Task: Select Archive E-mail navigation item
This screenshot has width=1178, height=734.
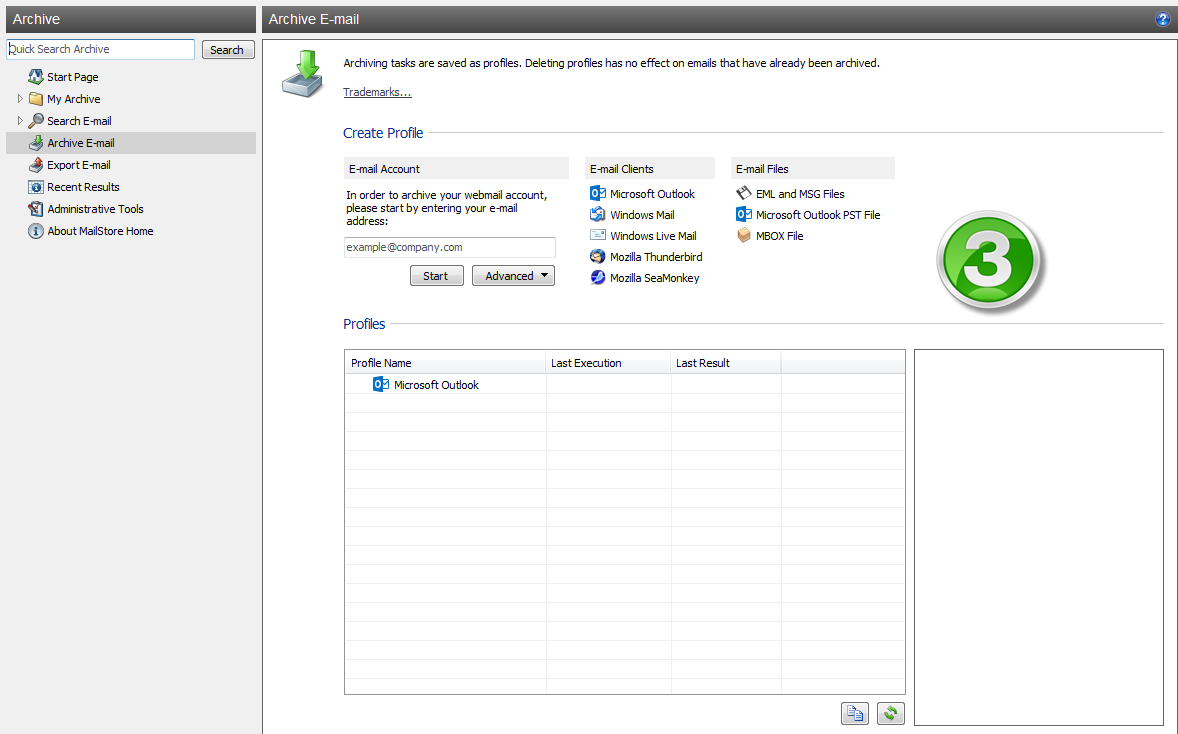Action: pos(131,143)
